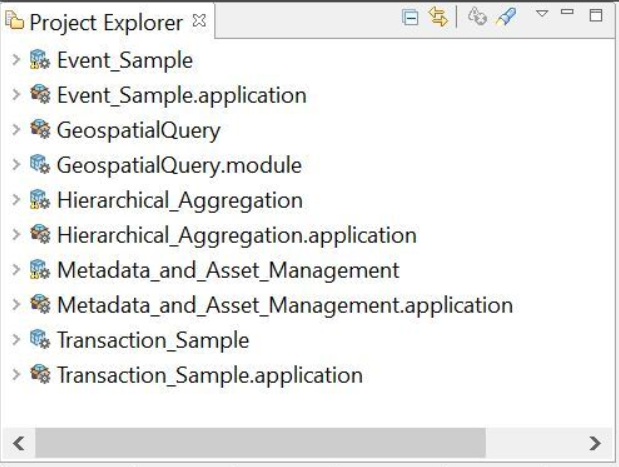
Task: Click the GeospatialQuery.module project icon
Action: pyautogui.click(x=40, y=165)
